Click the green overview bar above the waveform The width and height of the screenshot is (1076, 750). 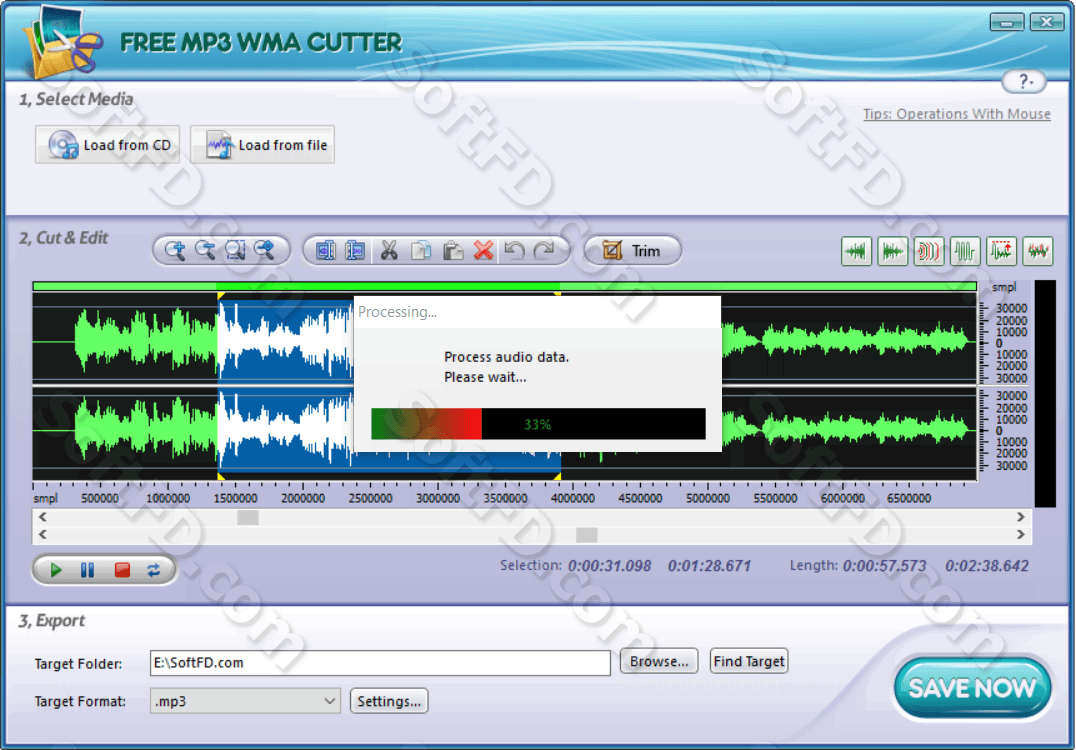(x=504, y=286)
